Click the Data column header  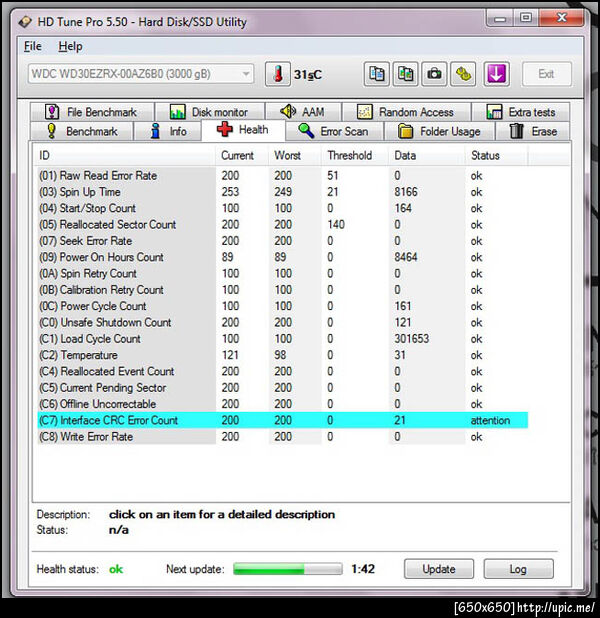(x=427, y=156)
